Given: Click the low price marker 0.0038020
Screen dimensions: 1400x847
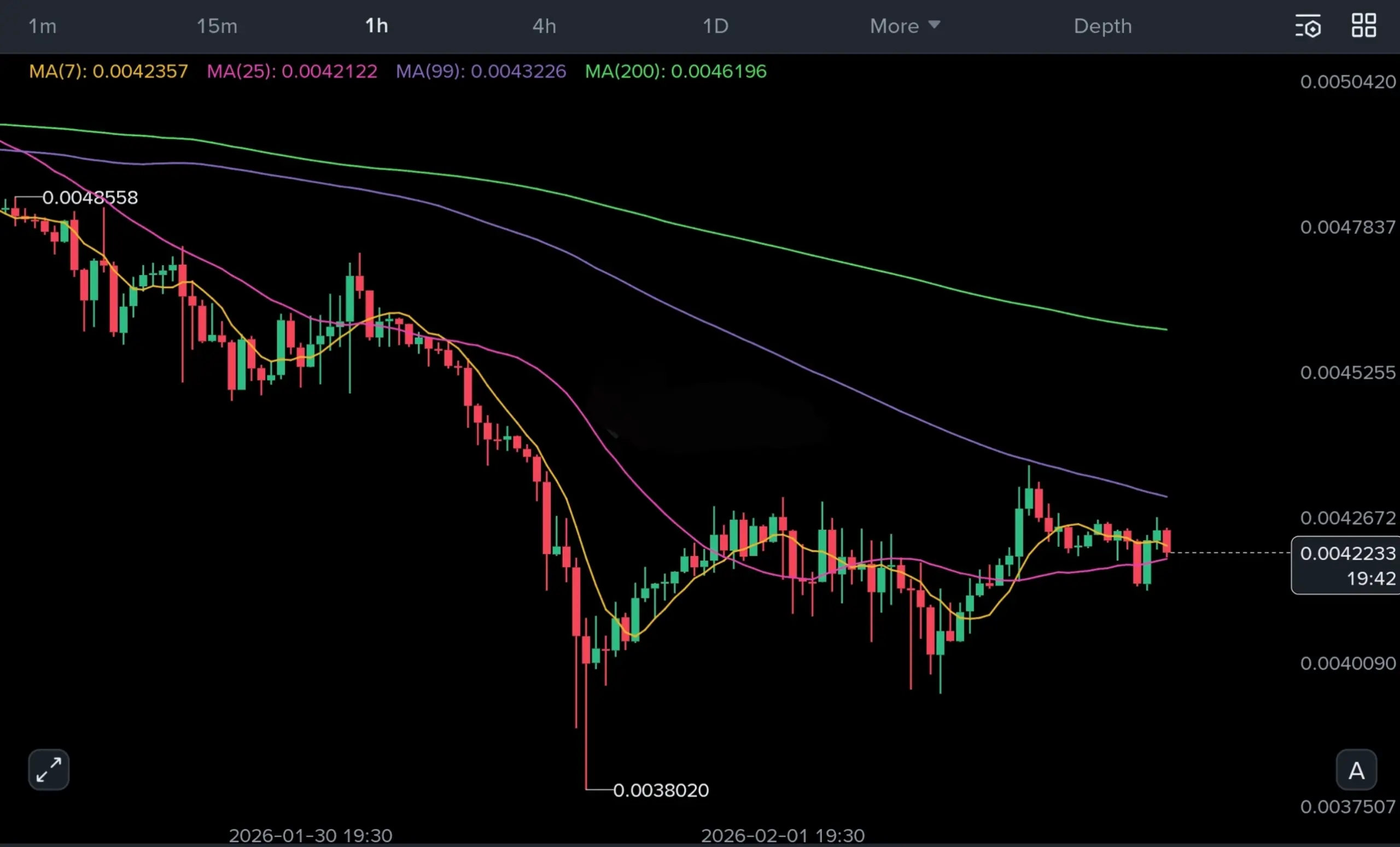Looking at the screenshot, I should (661, 790).
